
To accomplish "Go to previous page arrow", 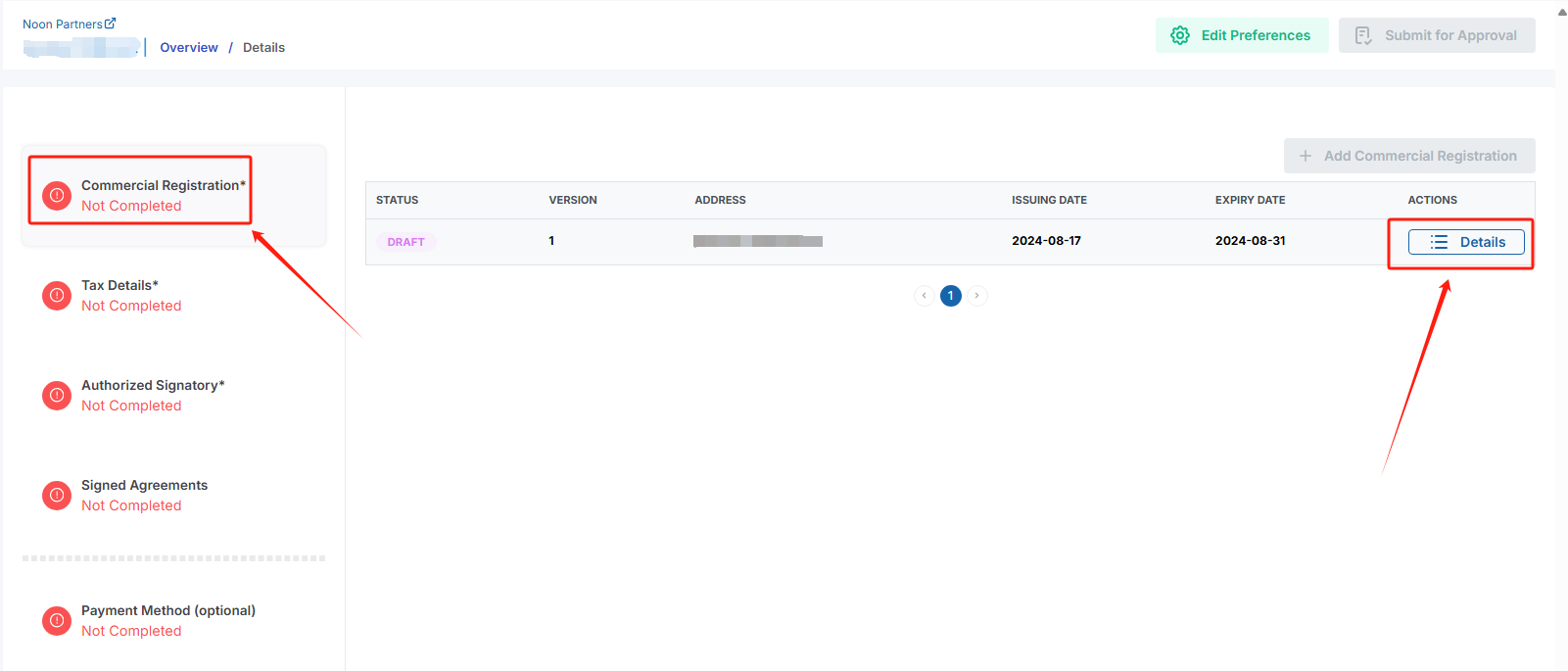I will (924, 296).
